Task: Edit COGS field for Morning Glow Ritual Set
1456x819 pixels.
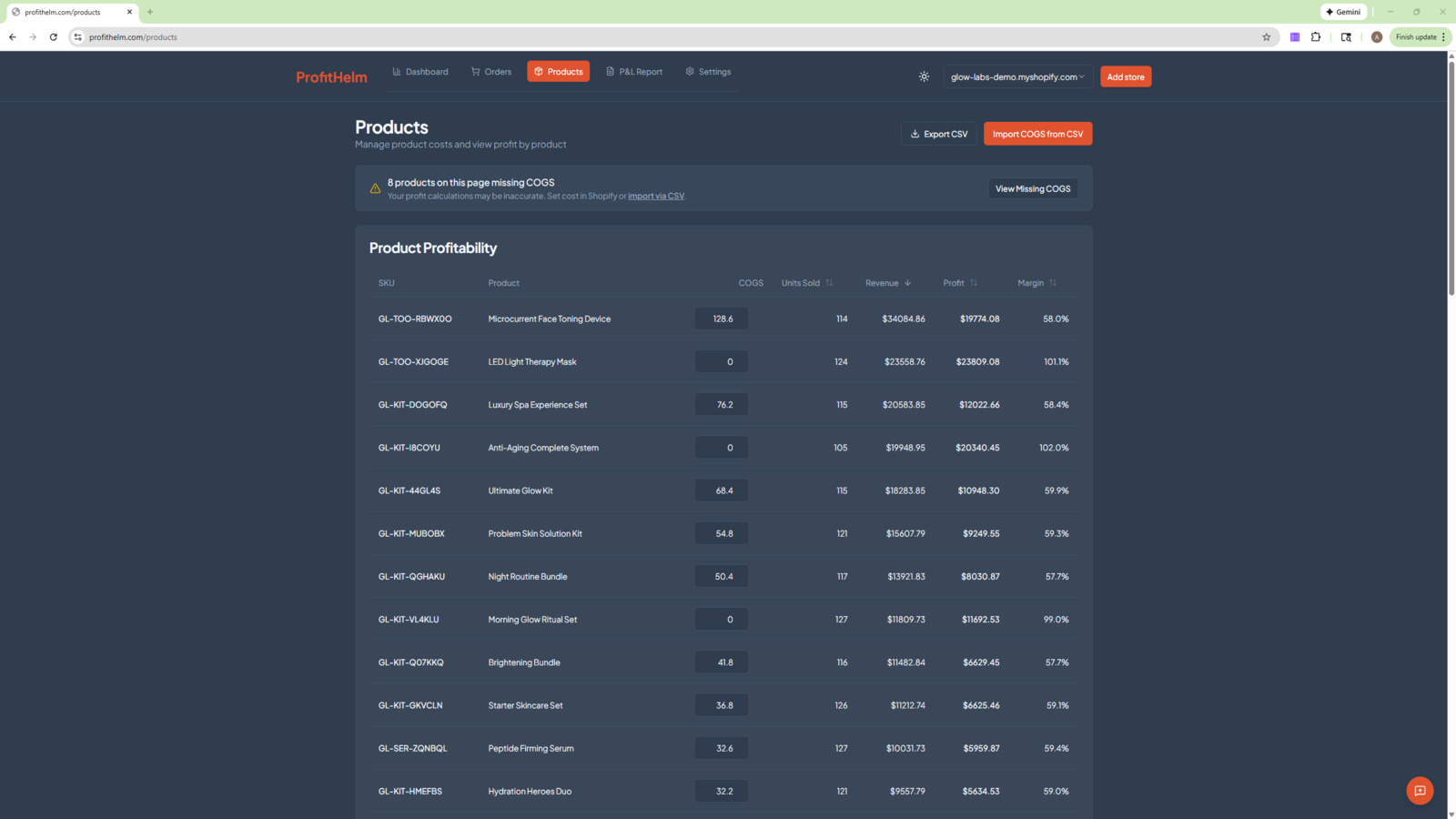Action: 722,619
